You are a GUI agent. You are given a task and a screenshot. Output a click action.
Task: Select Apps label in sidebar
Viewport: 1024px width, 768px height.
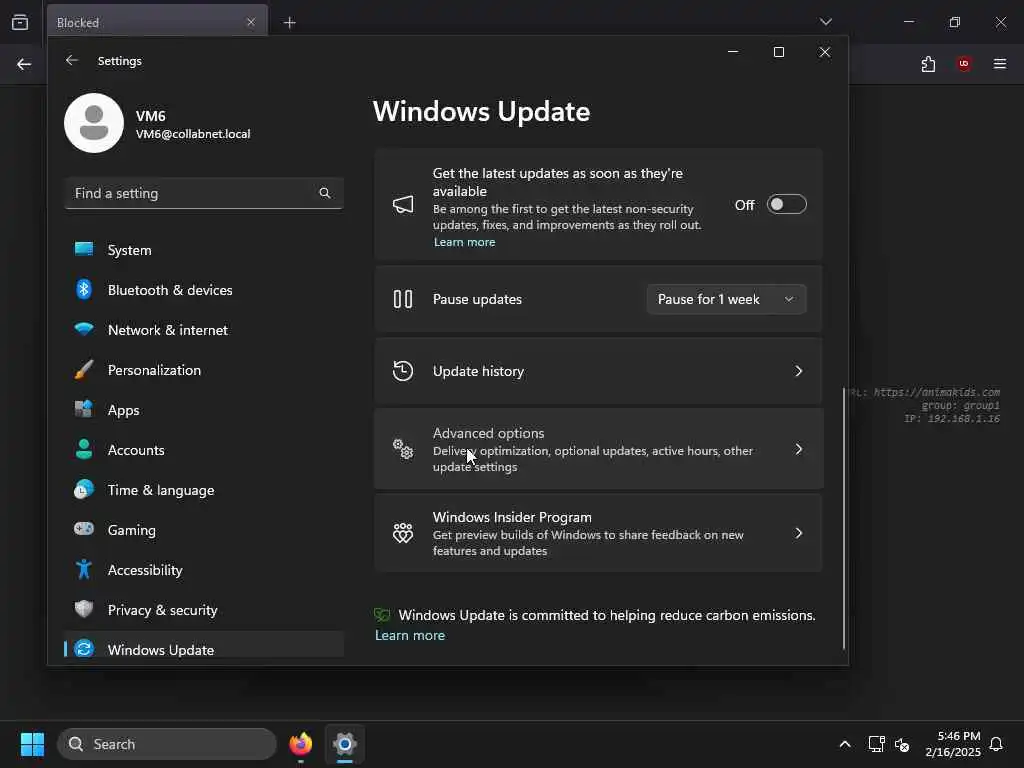(123, 410)
